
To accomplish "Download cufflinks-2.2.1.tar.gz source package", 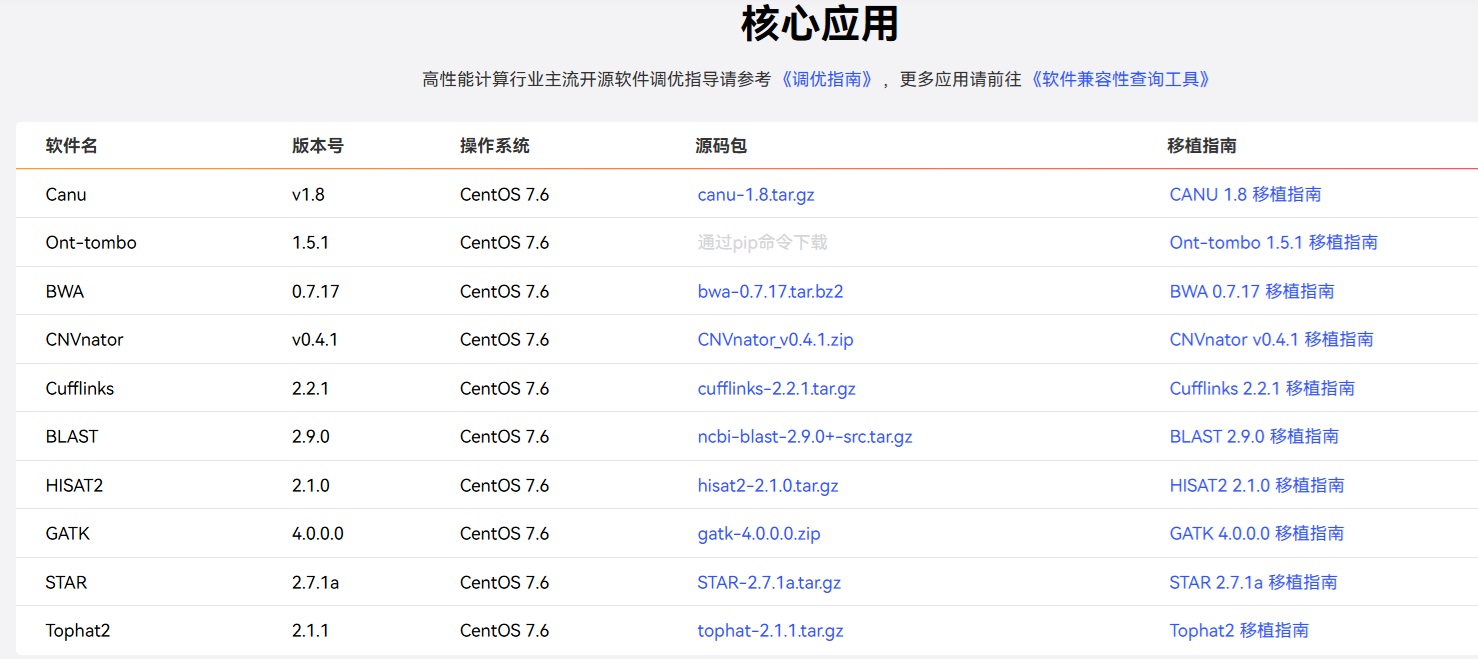I will (776, 388).
